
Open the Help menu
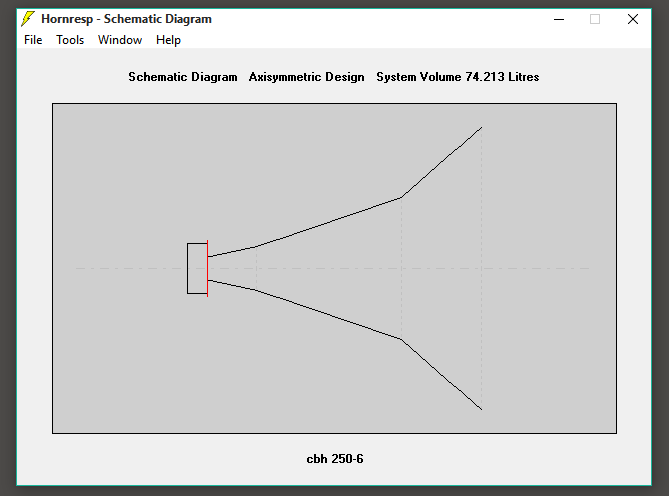[168, 40]
